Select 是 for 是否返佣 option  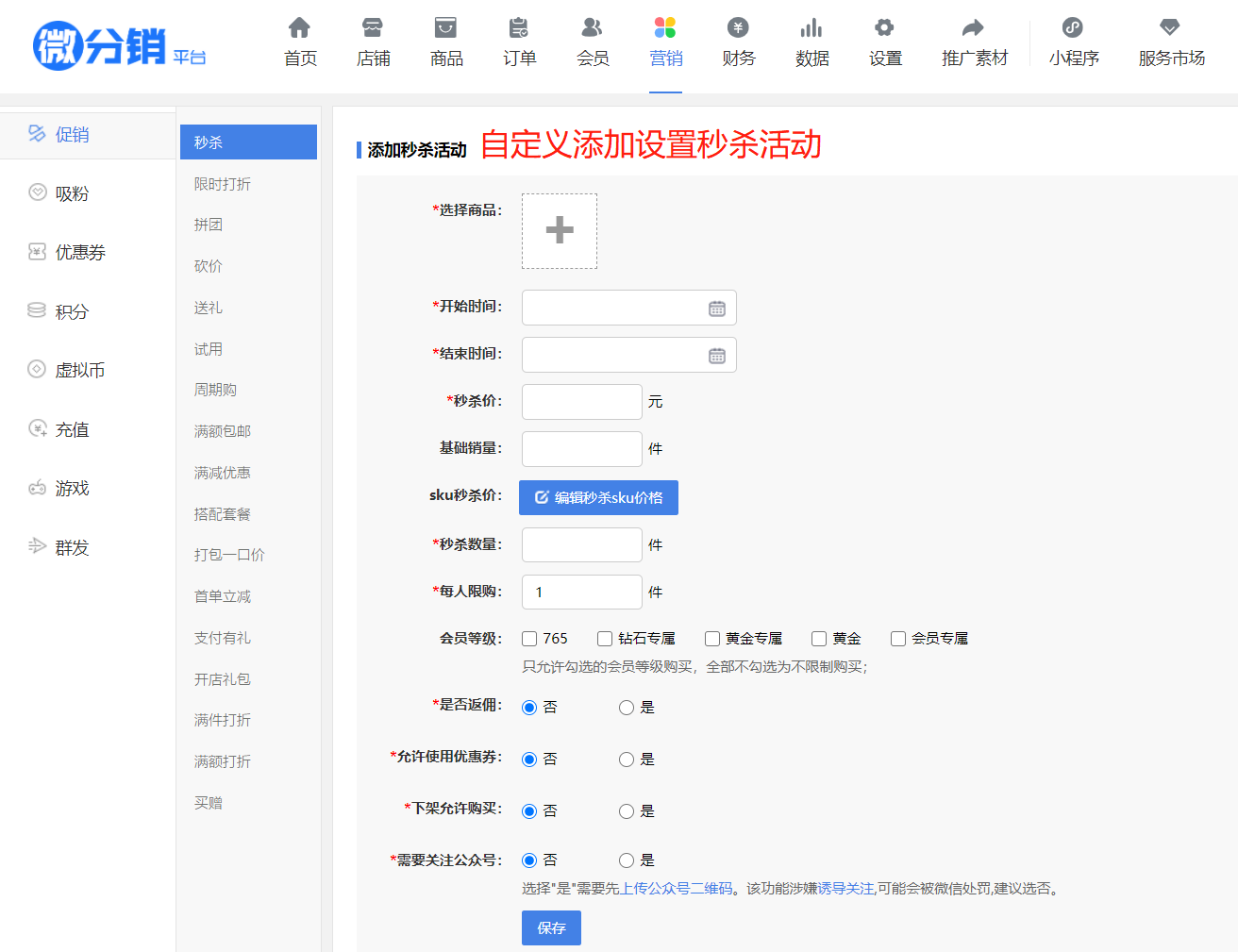click(x=627, y=708)
